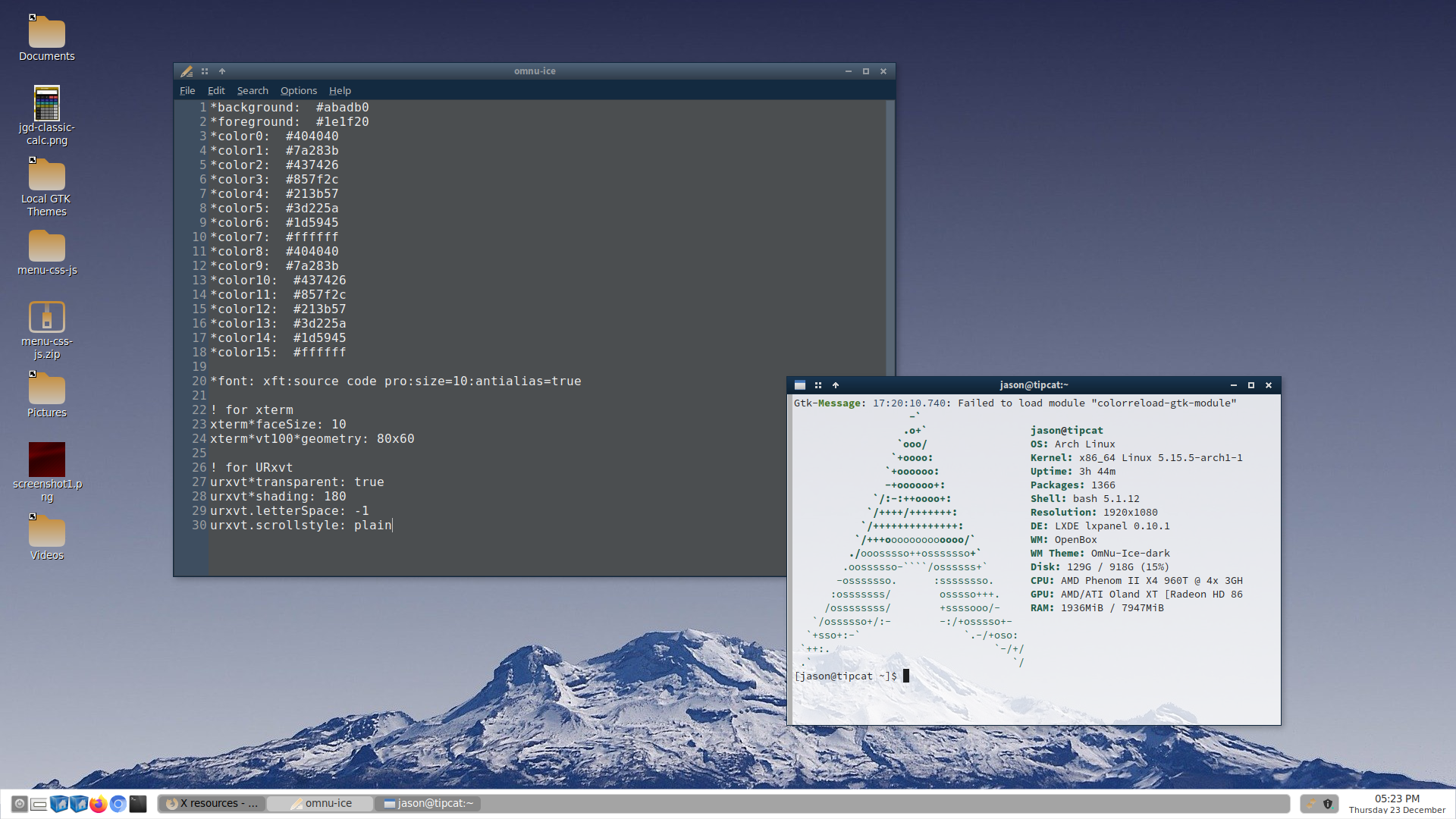1456x819 pixels.
Task: Open the terminal launcher in the panel
Action: coord(138,804)
